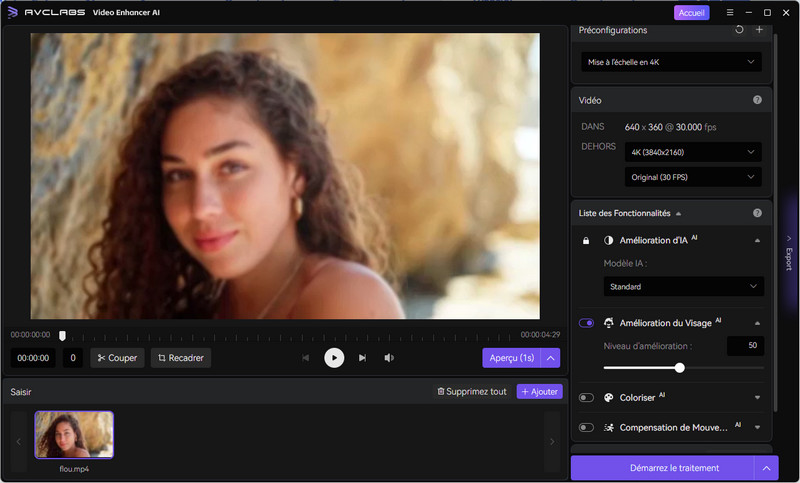Click the Coloriser palette icon
This screenshot has width=800, height=483.
click(608, 397)
